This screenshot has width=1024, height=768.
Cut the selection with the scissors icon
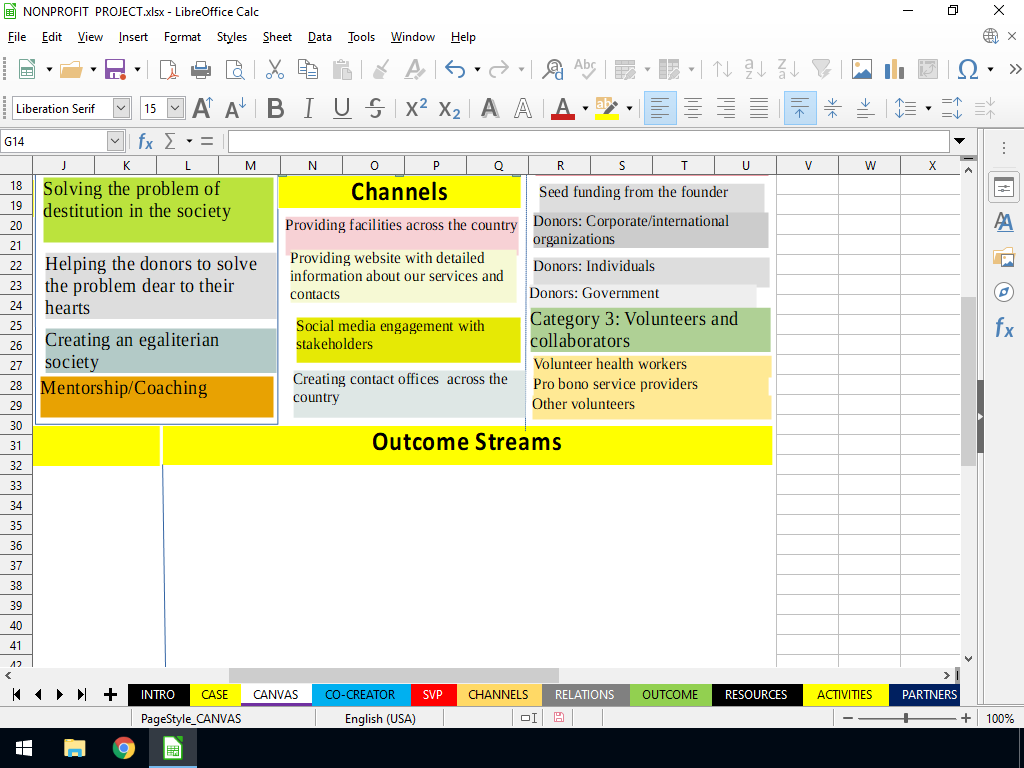tap(275, 69)
